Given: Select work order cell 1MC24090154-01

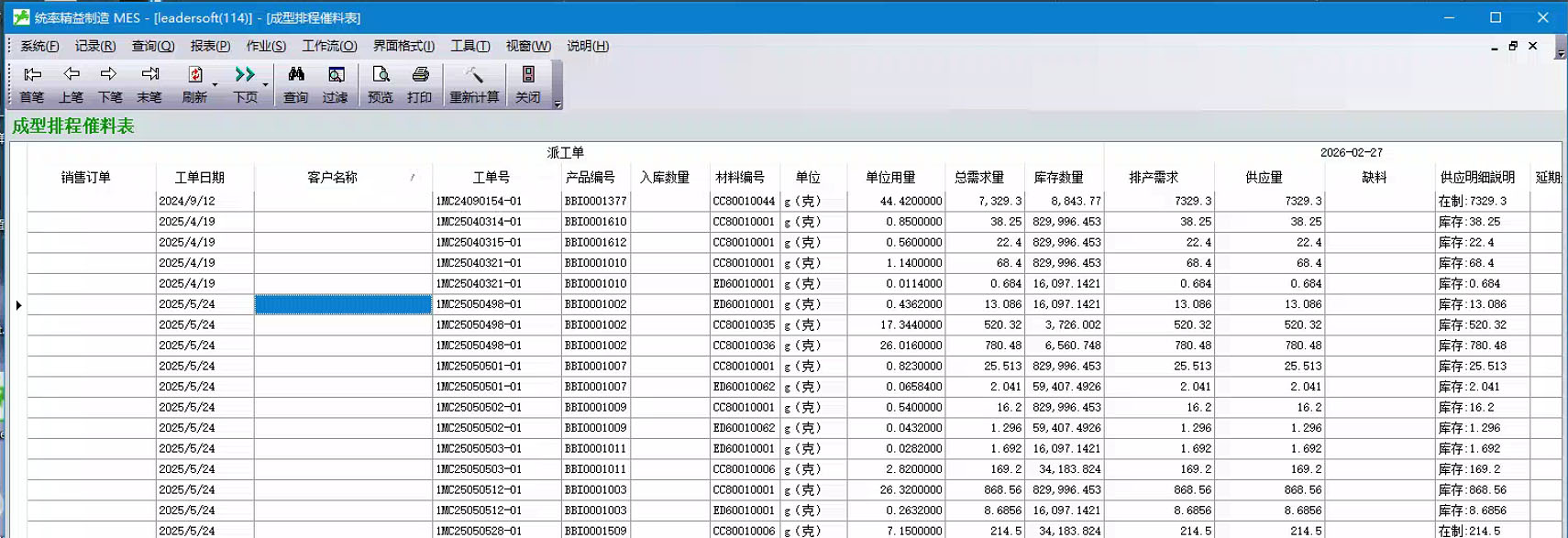Looking at the screenshot, I should [479, 201].
